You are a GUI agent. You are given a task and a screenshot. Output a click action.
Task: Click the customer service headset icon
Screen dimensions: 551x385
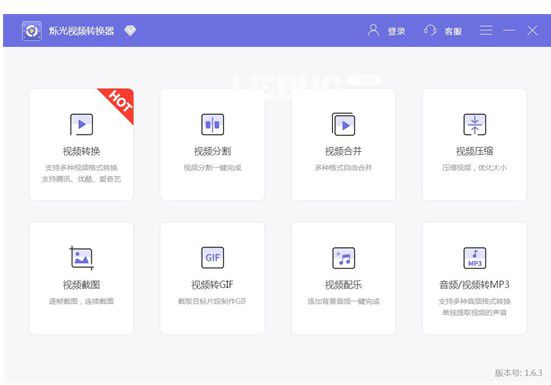click(x=430, y=31)
